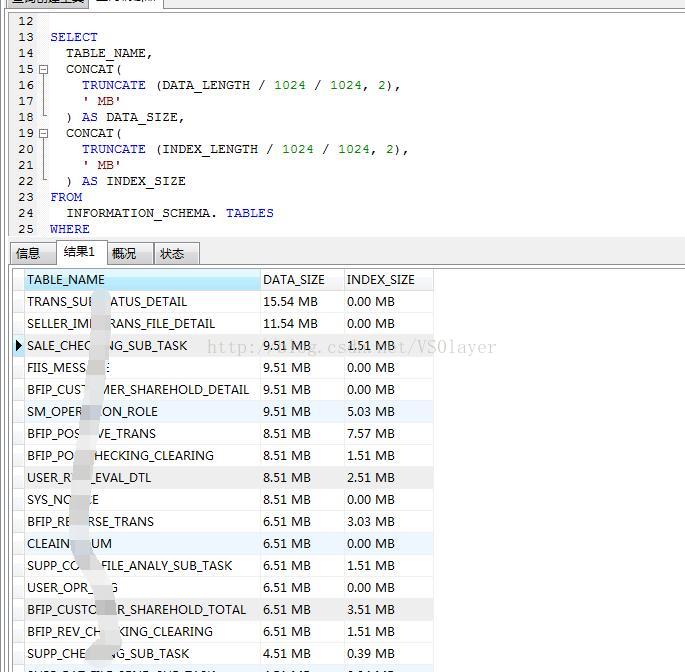Click the BFIP_POS..VE_TRANS table name cell
This screenshot has height=672, width=685.
(142, 434)
